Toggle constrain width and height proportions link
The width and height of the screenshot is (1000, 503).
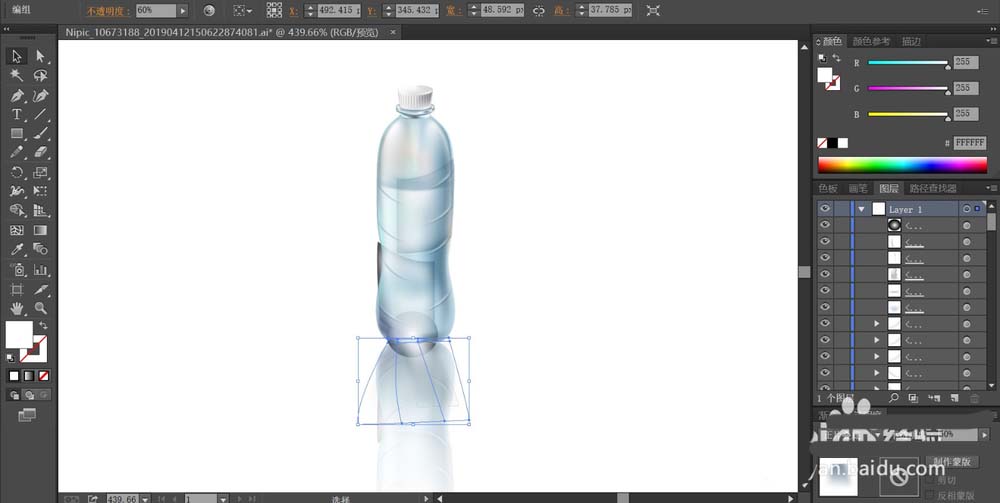(x=539, y=10)
